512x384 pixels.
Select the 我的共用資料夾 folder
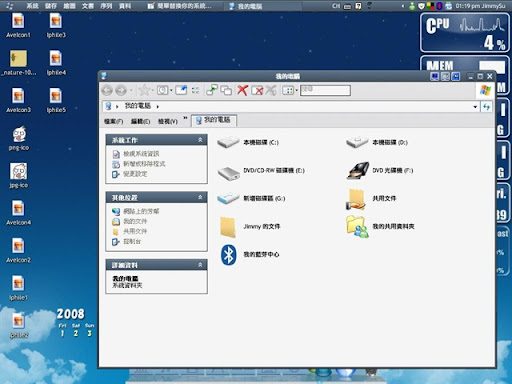click(x=380, y=227)
